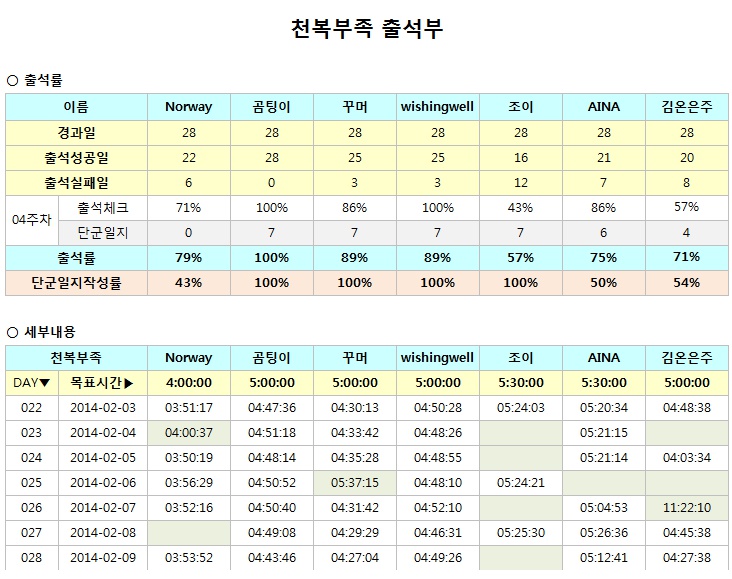Image resolution: width=732 pixels, height=579 pixels.
Task: Click 곰팅이 header in attendance rate table
Action: [x=272, y=107]
